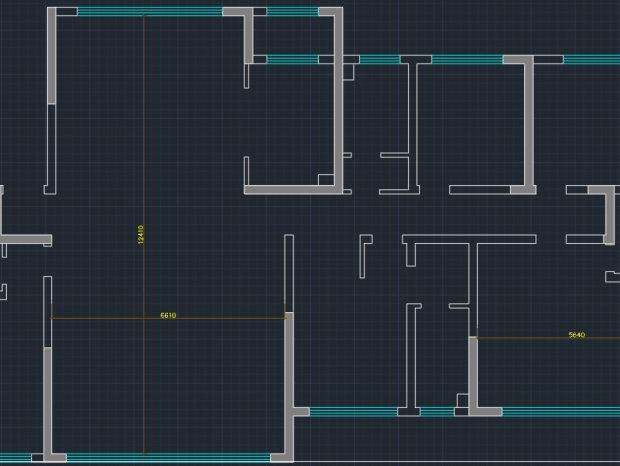
Task: Click the T-shaped wall outline near center
Action: click(x=470, y=240)
